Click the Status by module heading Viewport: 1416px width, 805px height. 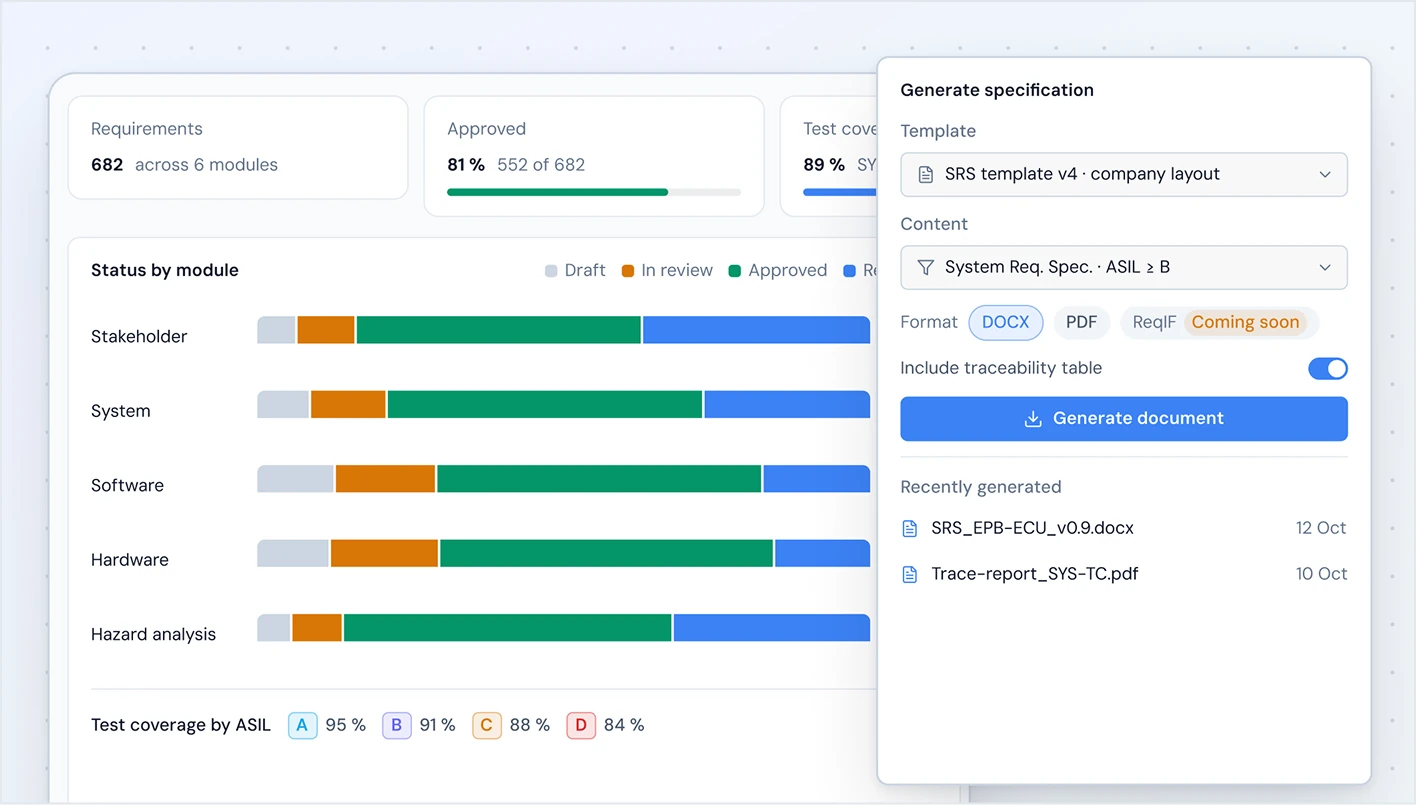(165, 270)
